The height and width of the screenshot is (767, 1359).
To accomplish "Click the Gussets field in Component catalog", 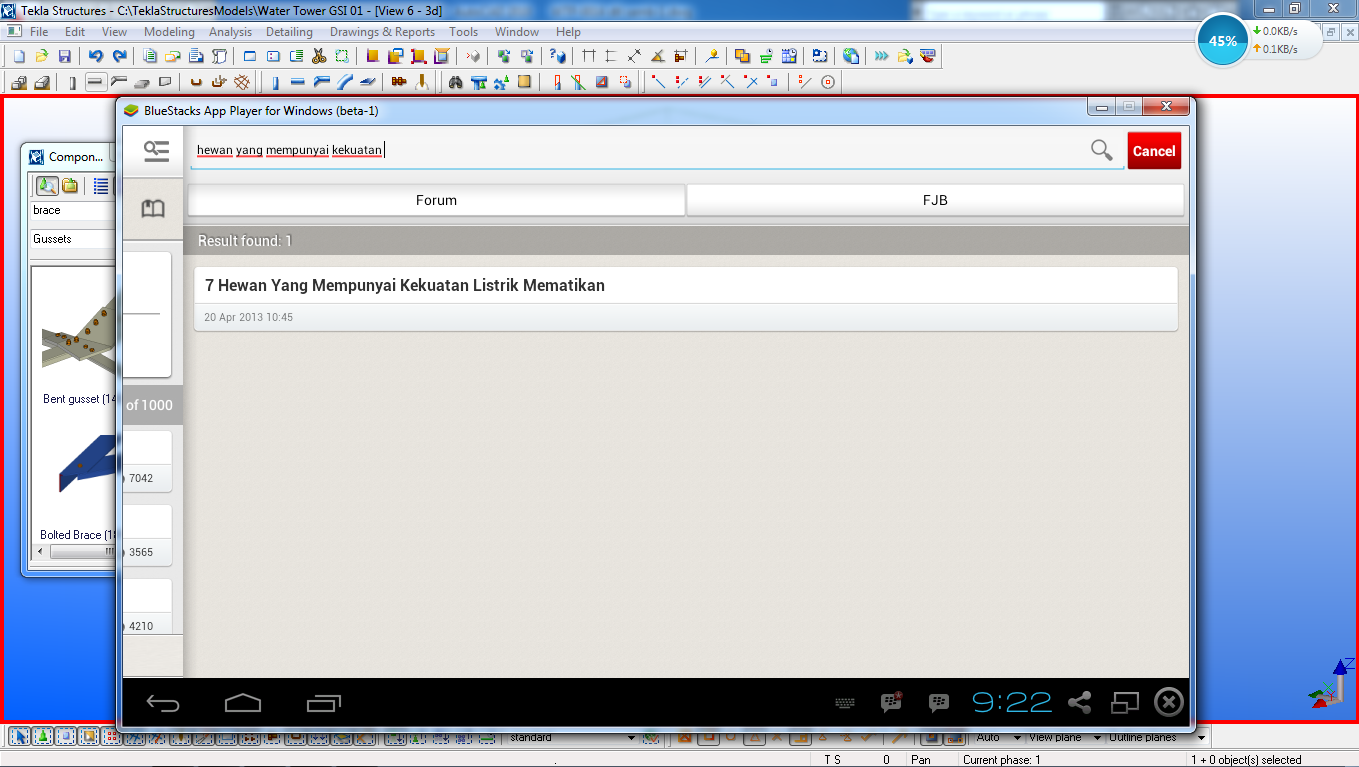I will tap(73, 239).
